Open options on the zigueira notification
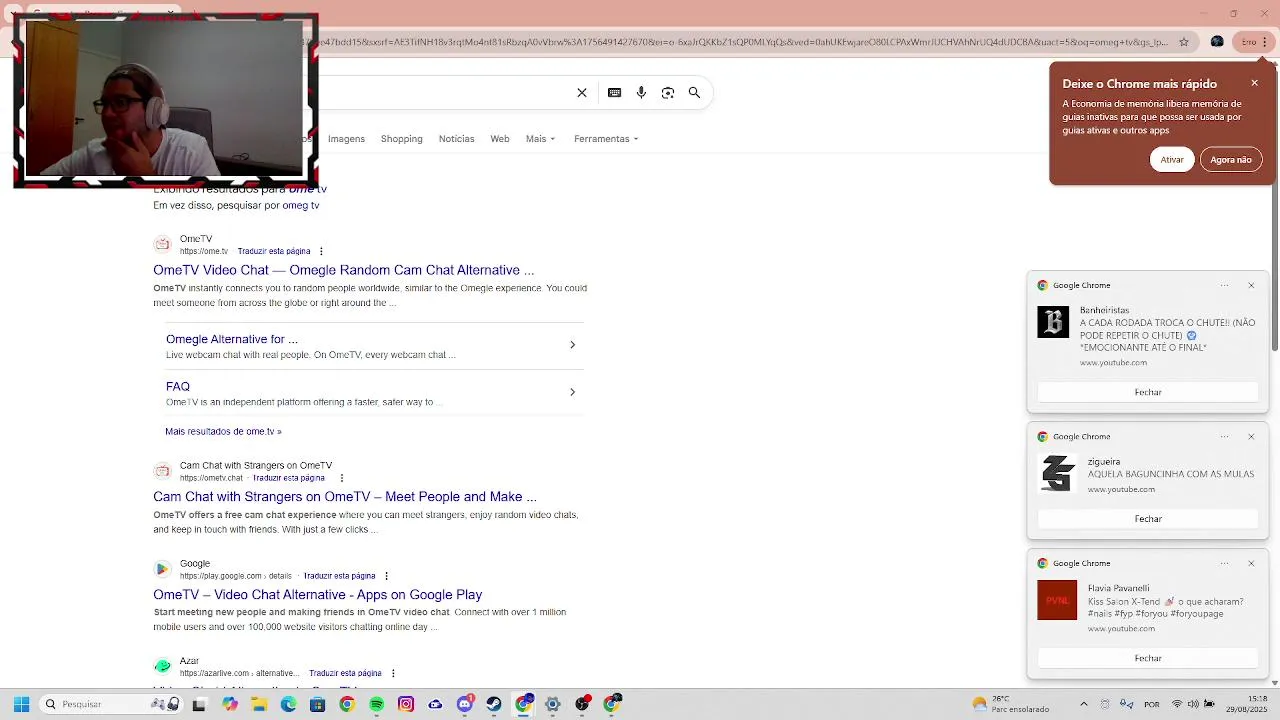This screenshot has width=1280, height=720. [1225, 437]
